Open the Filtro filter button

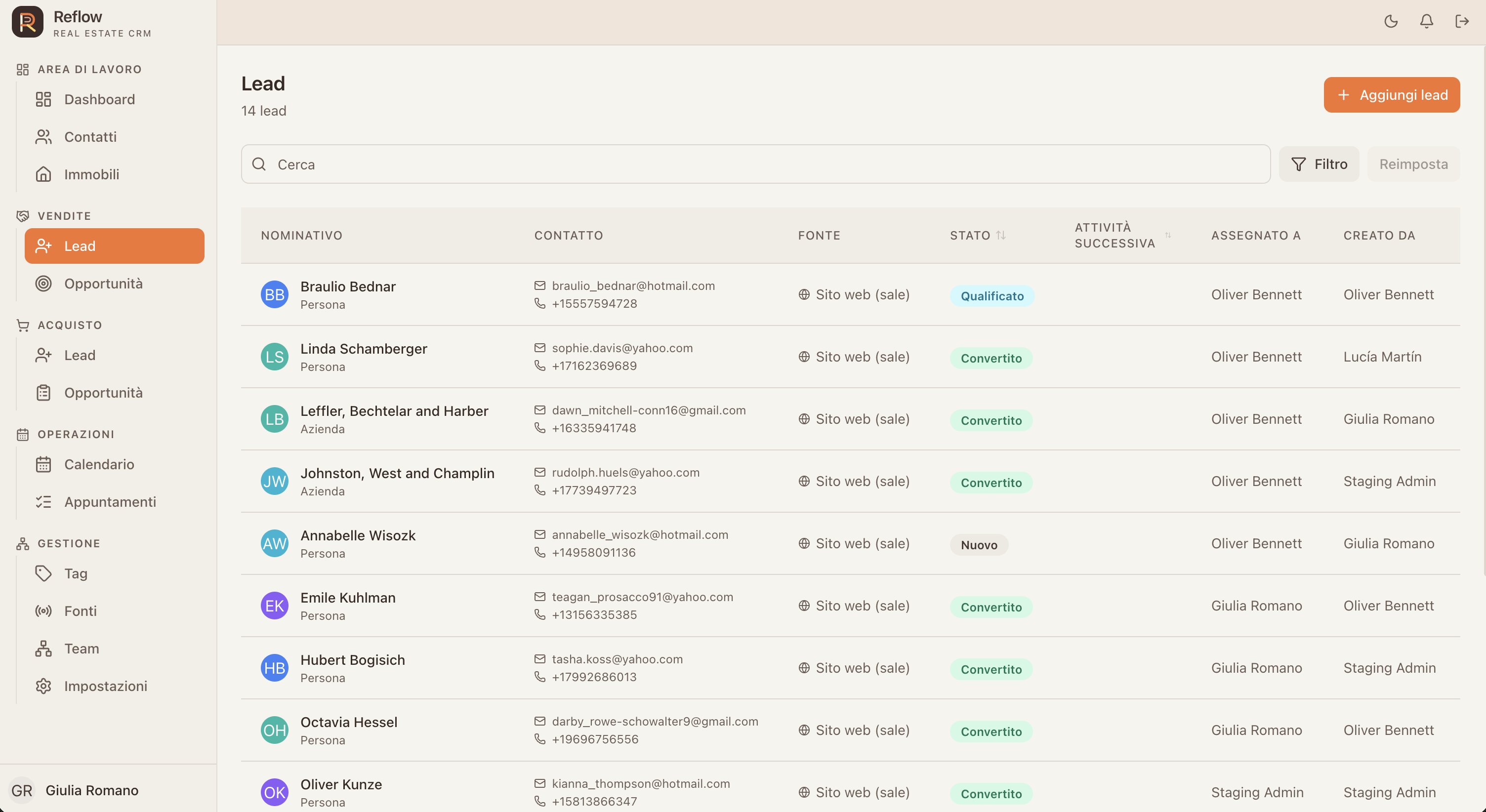click(x=1319, y=164)
